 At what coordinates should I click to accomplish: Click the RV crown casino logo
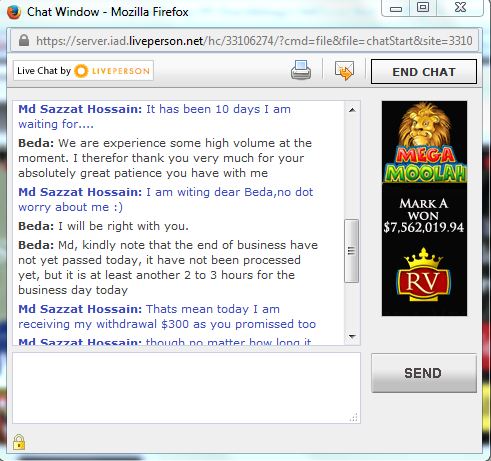point(423,275)
